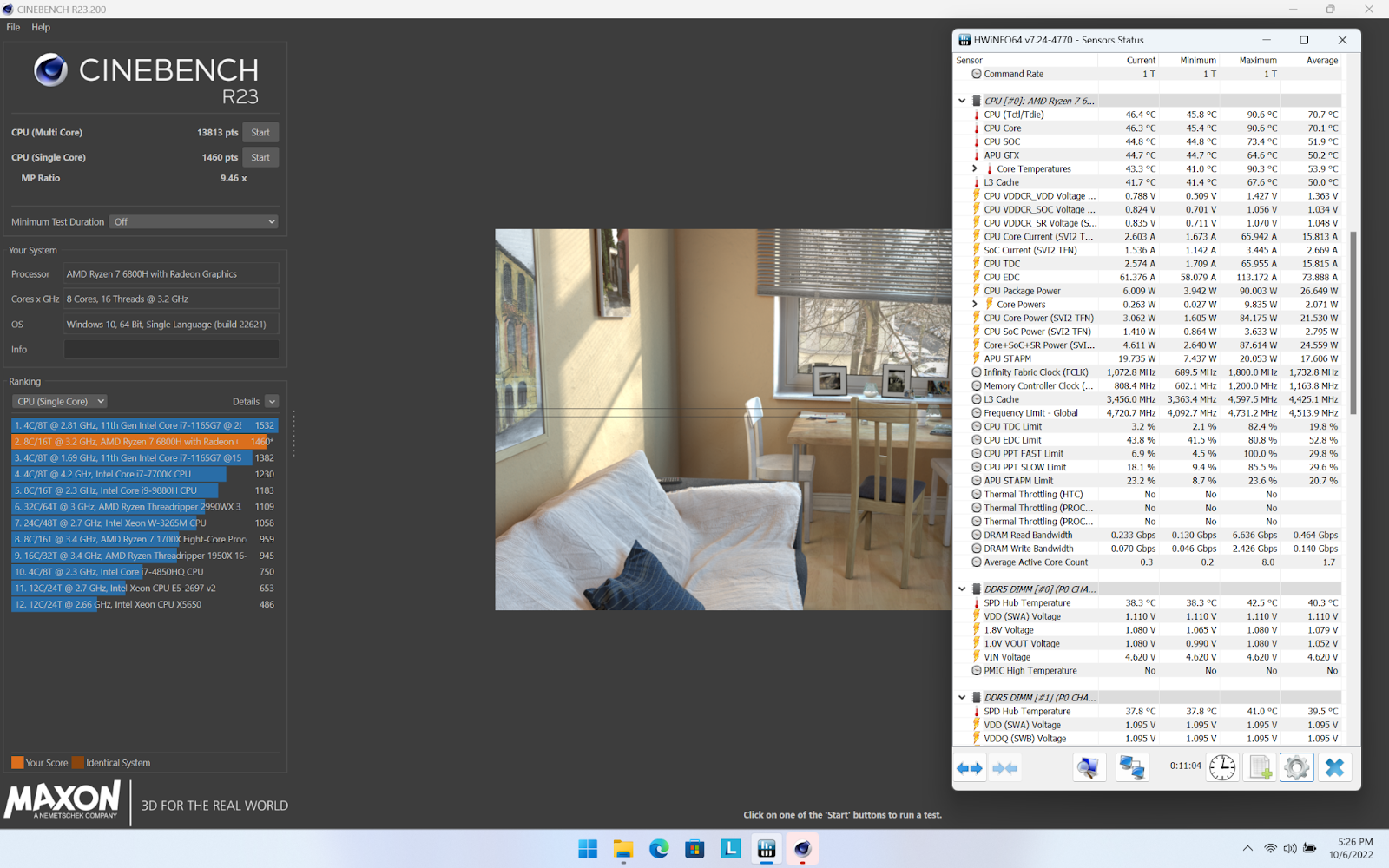
Task: Open the blue L app on the taskbar
Action: [731, 849]
